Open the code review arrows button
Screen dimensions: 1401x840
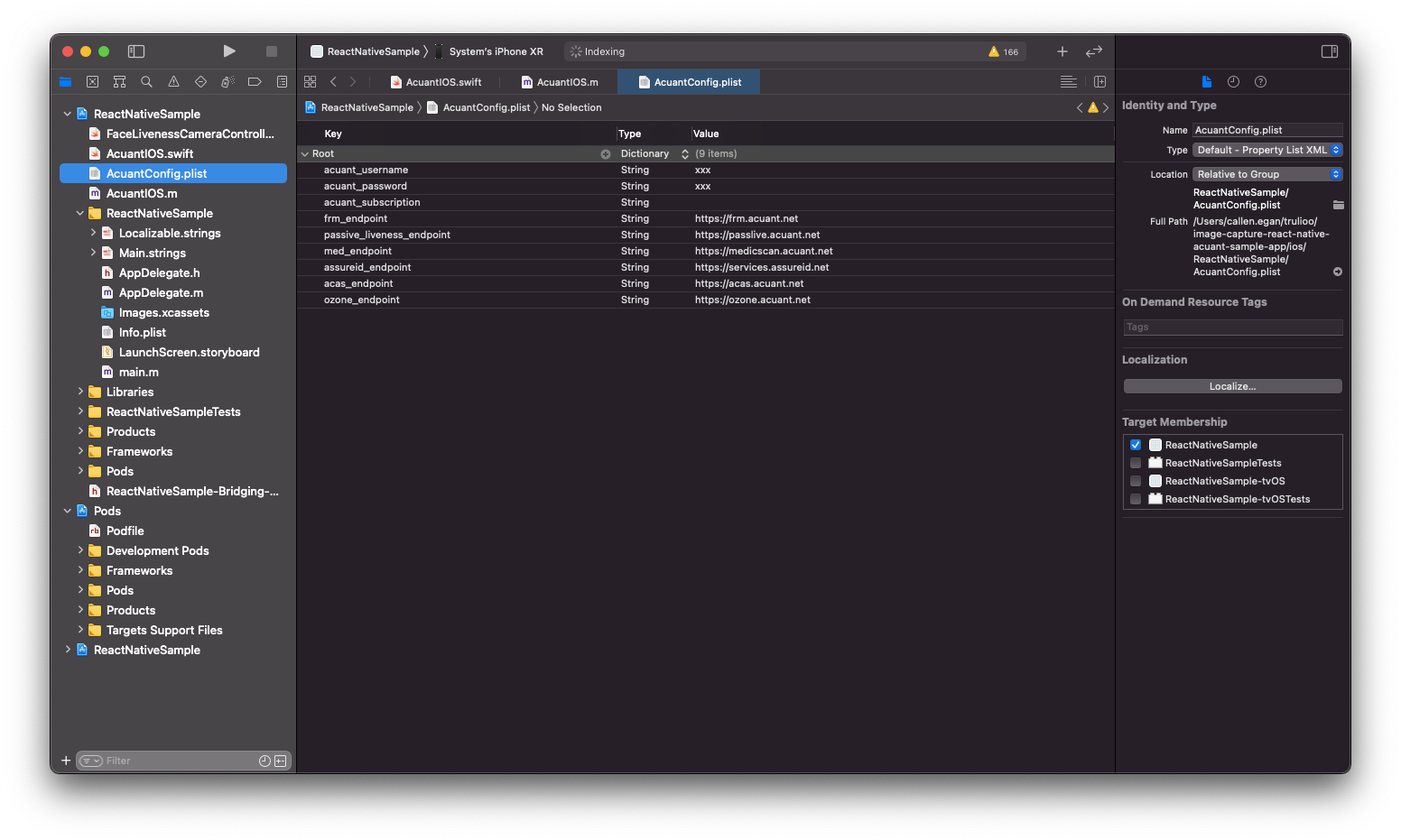point(1094,51)
